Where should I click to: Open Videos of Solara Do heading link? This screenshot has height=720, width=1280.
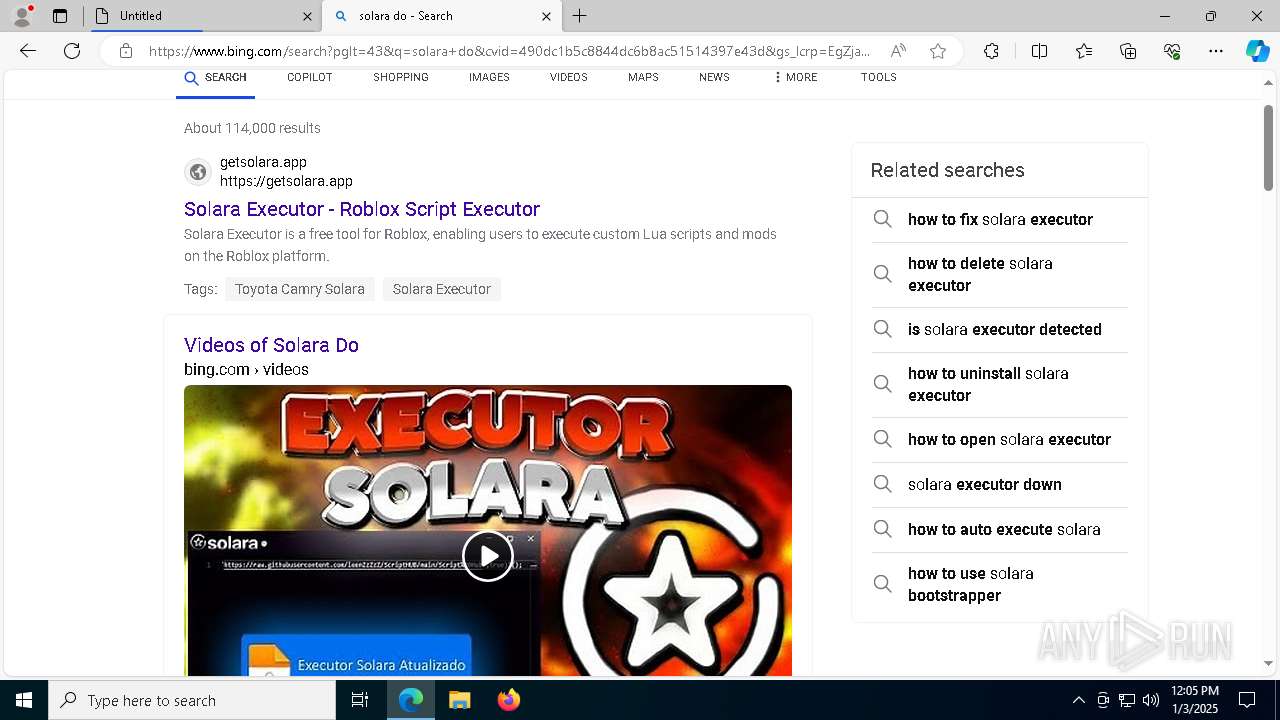point(271,345)
